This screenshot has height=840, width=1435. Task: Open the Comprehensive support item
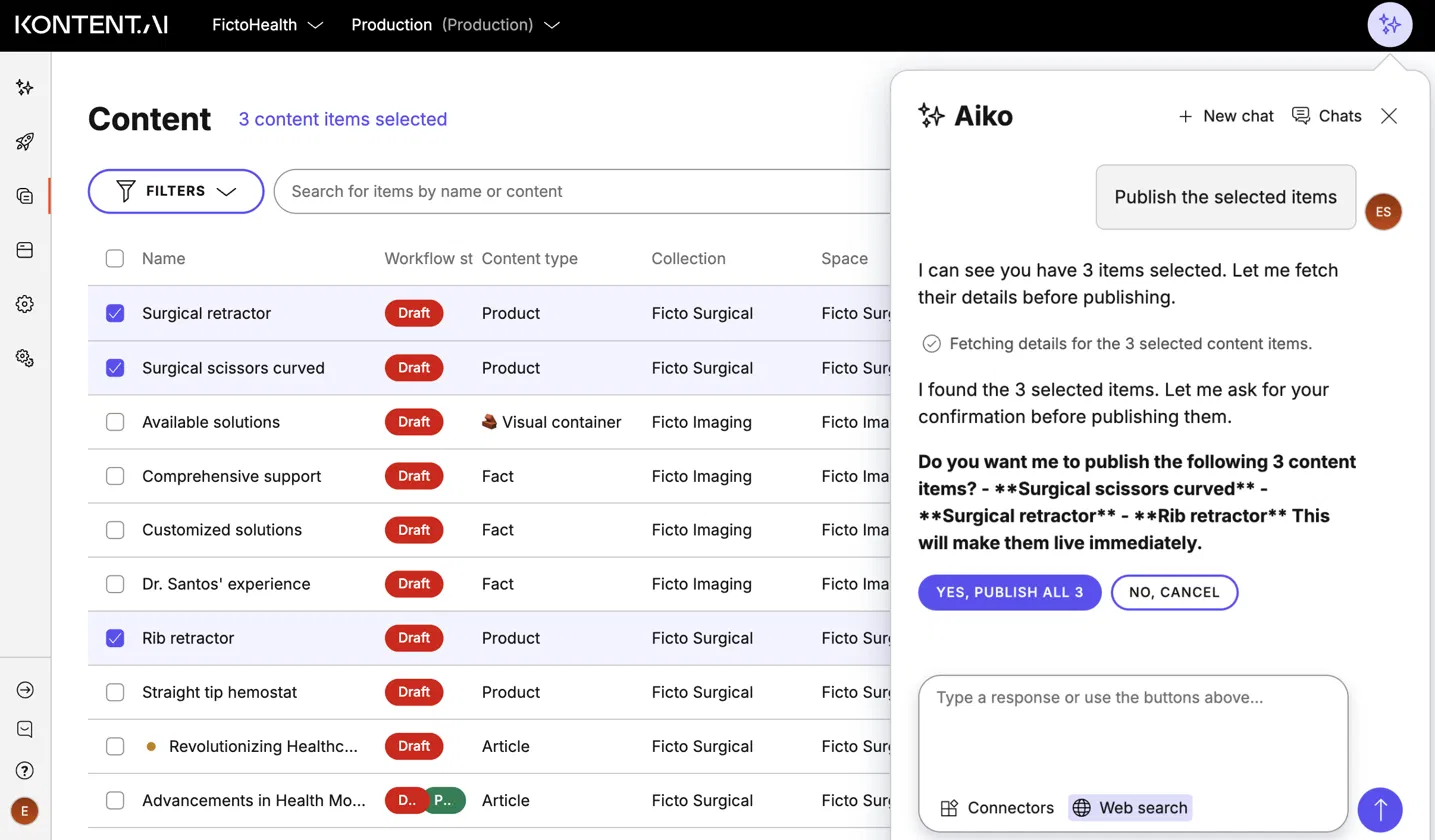[x=232, y=476]
